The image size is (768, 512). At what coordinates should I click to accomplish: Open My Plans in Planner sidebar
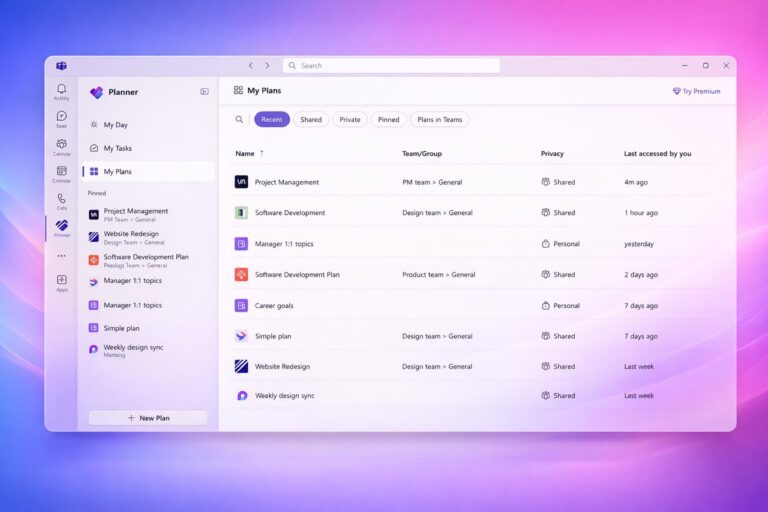click(x=148, y=171)
